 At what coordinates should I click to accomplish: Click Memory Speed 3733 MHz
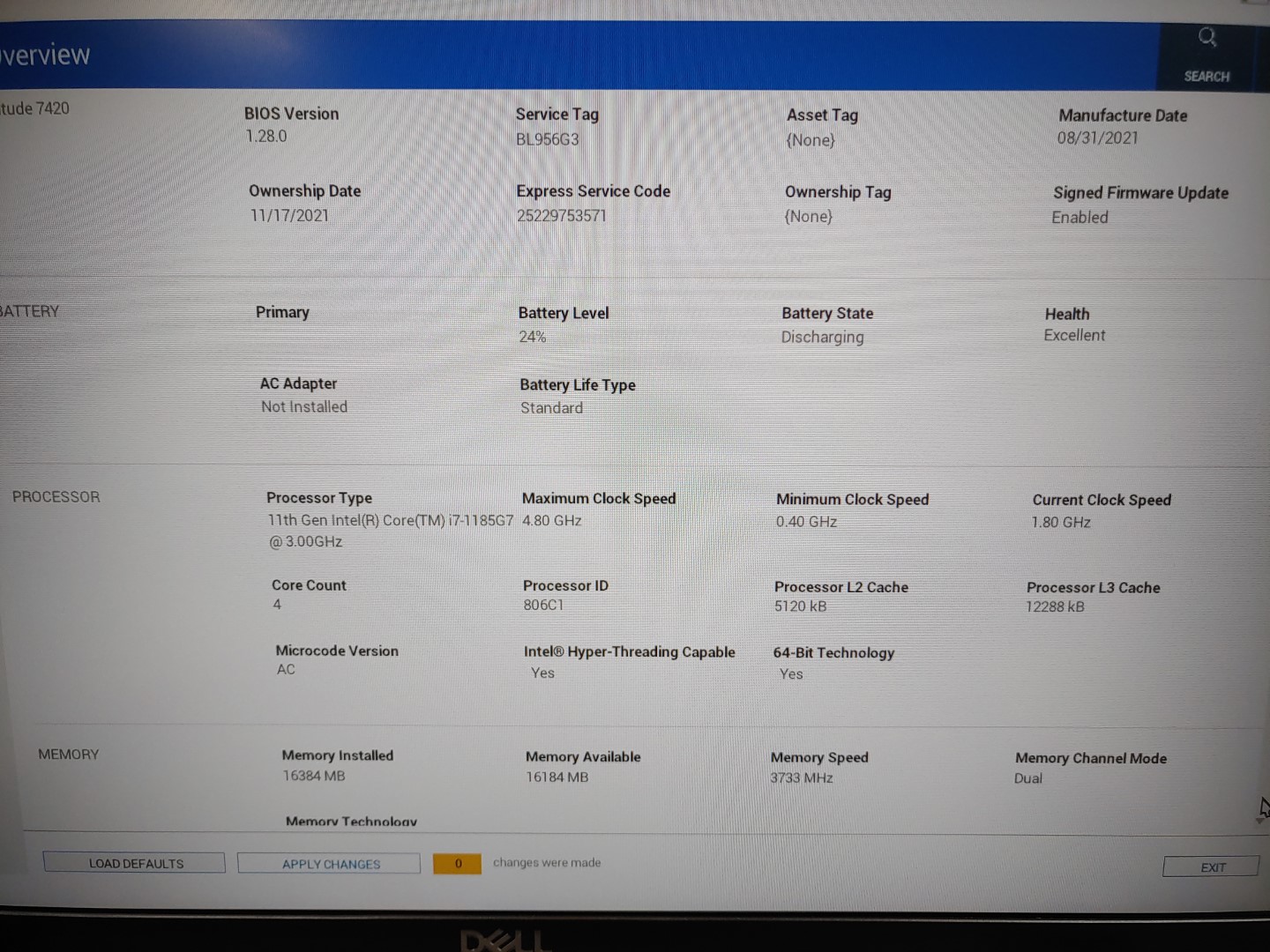(802, 778)
